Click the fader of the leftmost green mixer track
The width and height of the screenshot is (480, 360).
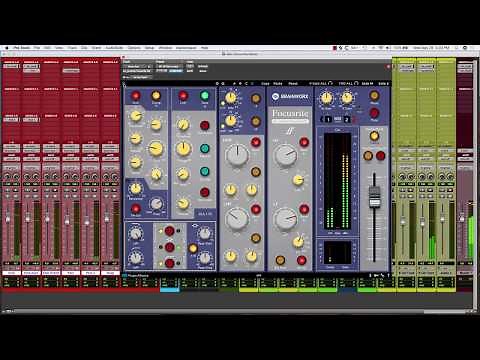point(403,220)
